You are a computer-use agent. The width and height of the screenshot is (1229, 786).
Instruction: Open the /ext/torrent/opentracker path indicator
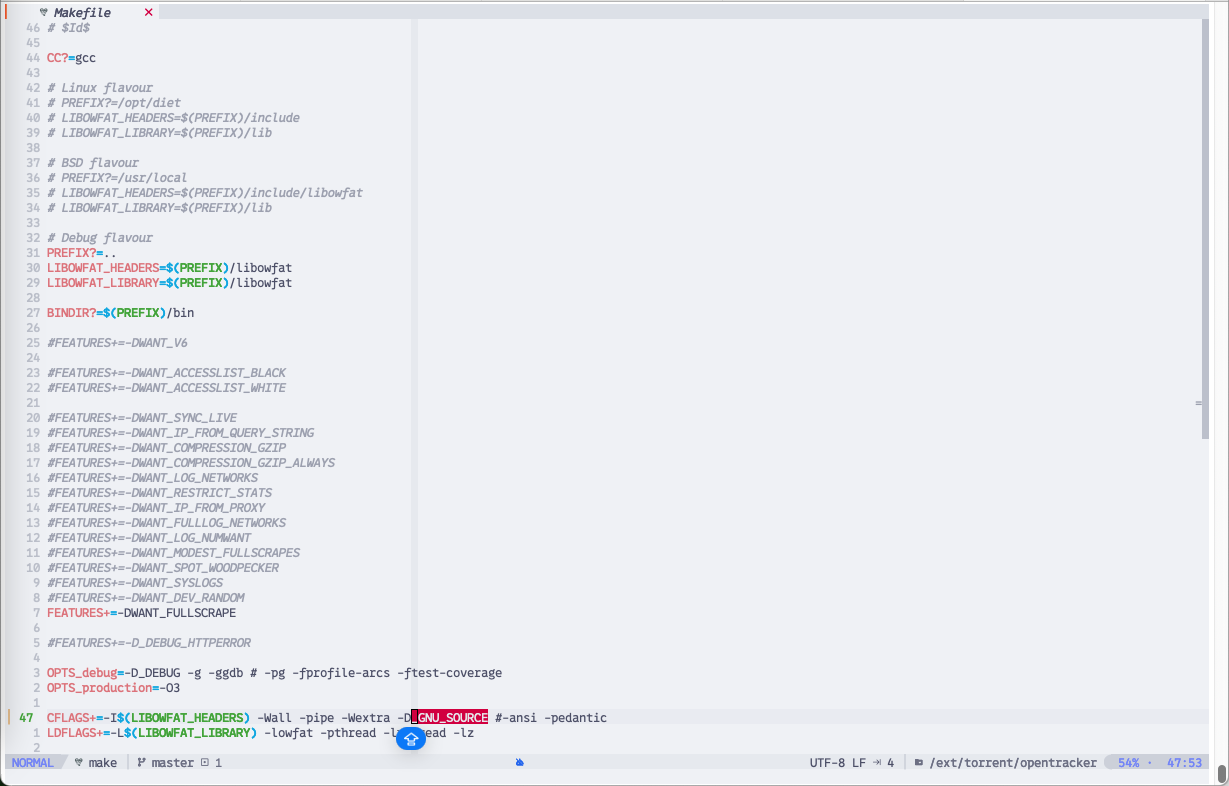point(1012,762)
